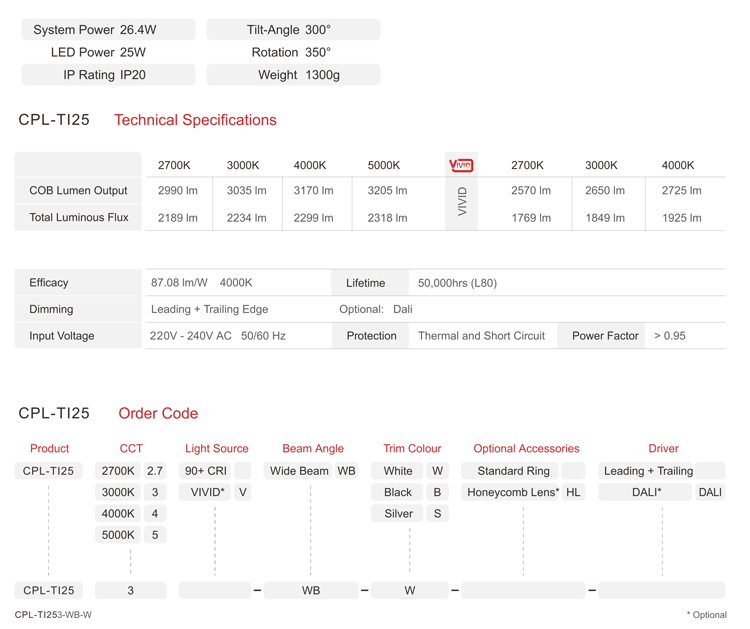Choose the 5000K CCT option
The width and height of the screenshot is (750, 629).
tap(118, 535)
